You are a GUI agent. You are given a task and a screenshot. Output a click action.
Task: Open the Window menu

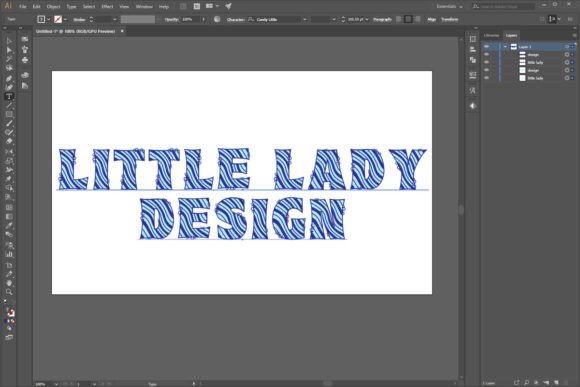point(144,6)
